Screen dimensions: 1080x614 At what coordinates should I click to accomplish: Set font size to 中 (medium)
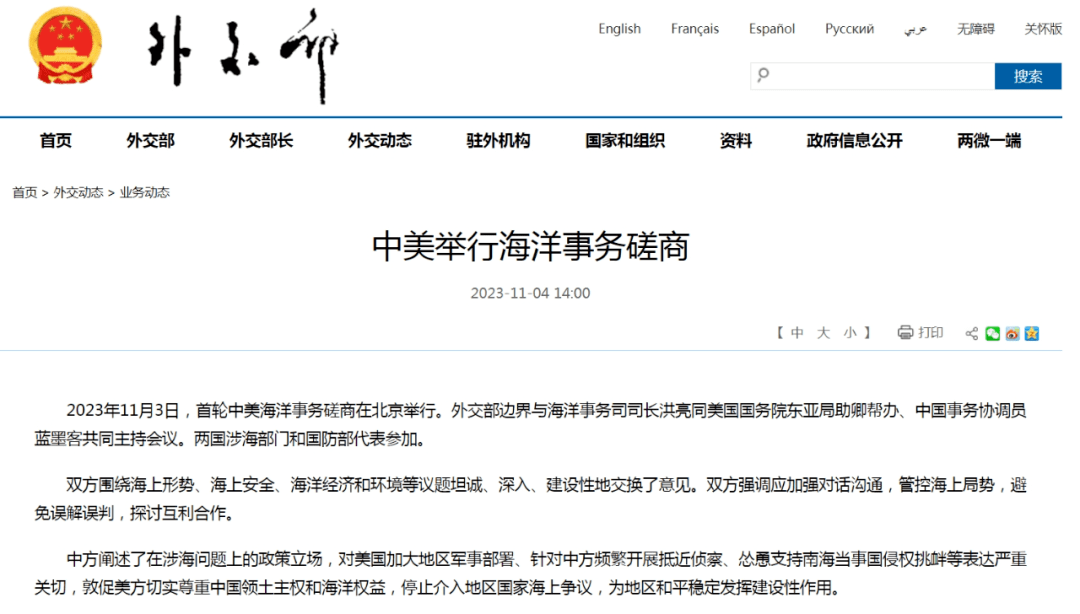coord(797,333)
